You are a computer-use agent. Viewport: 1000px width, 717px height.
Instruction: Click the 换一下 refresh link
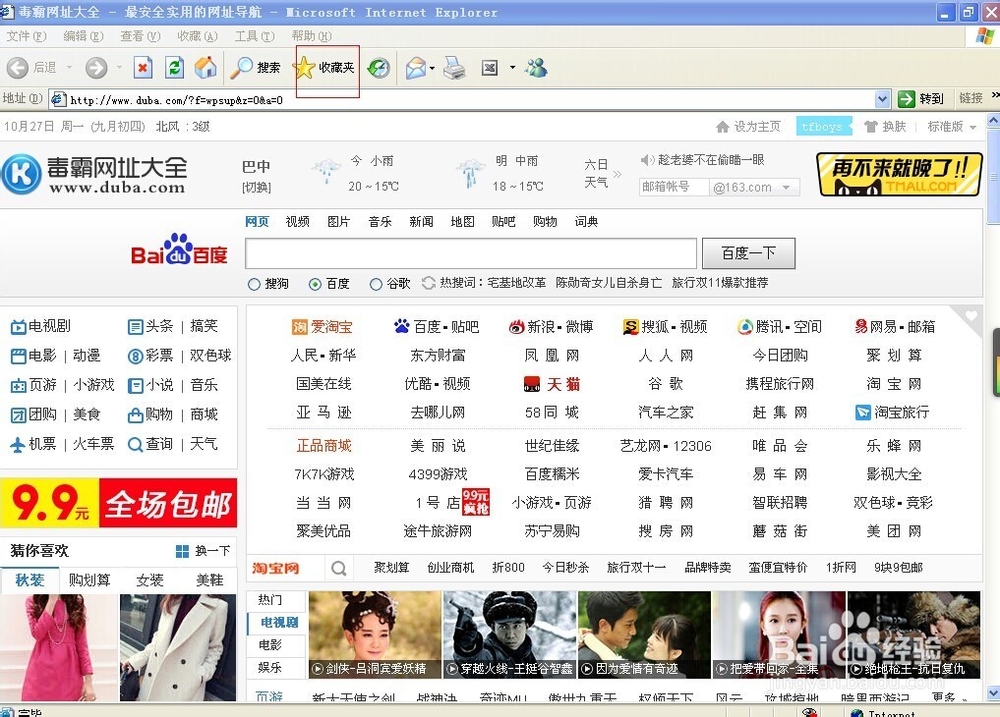point(212,551)
